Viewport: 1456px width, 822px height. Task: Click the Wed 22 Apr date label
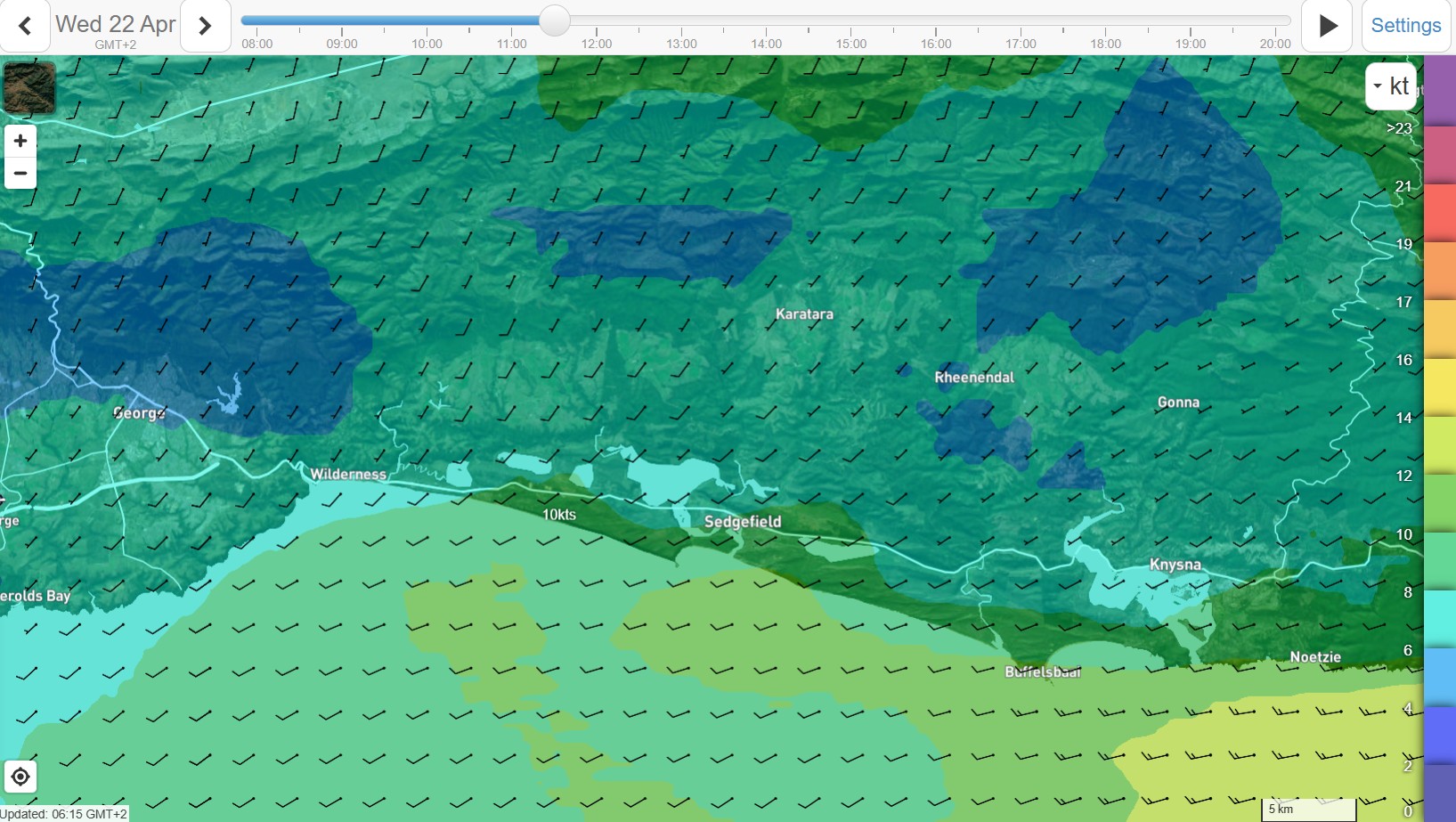(x=115, y=24)
